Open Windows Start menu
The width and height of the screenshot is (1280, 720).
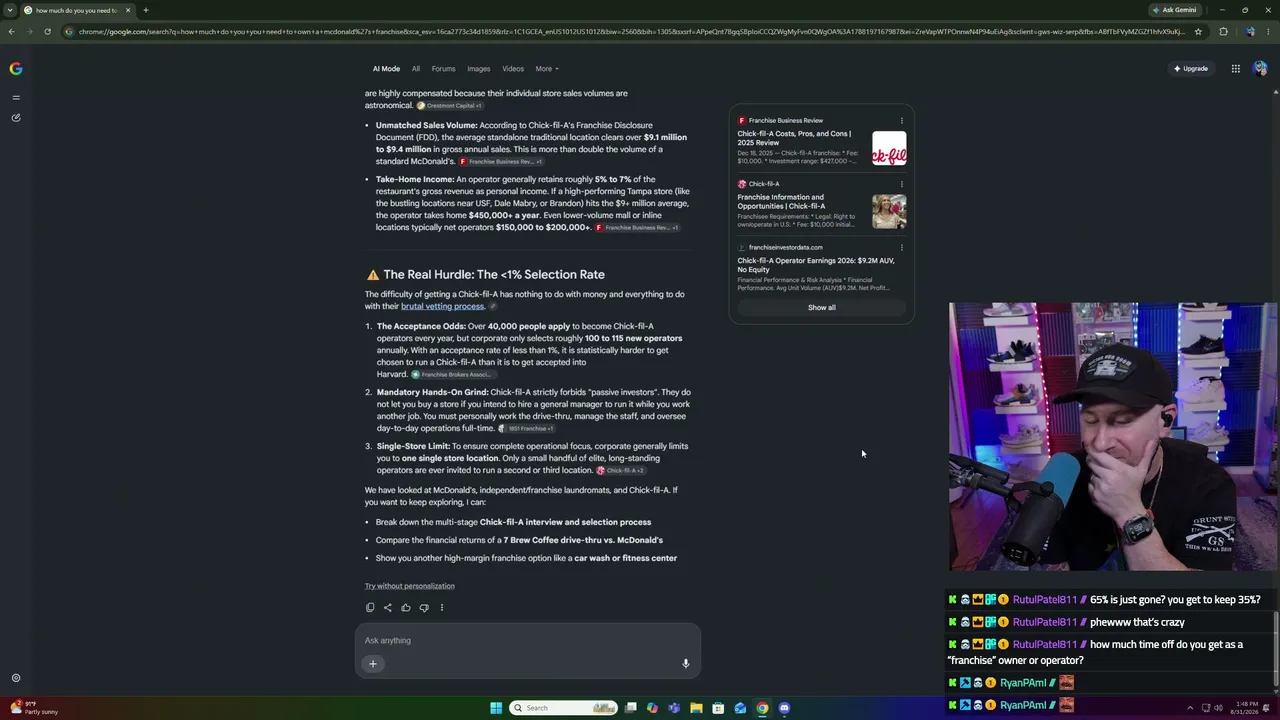tap(496, 708)
